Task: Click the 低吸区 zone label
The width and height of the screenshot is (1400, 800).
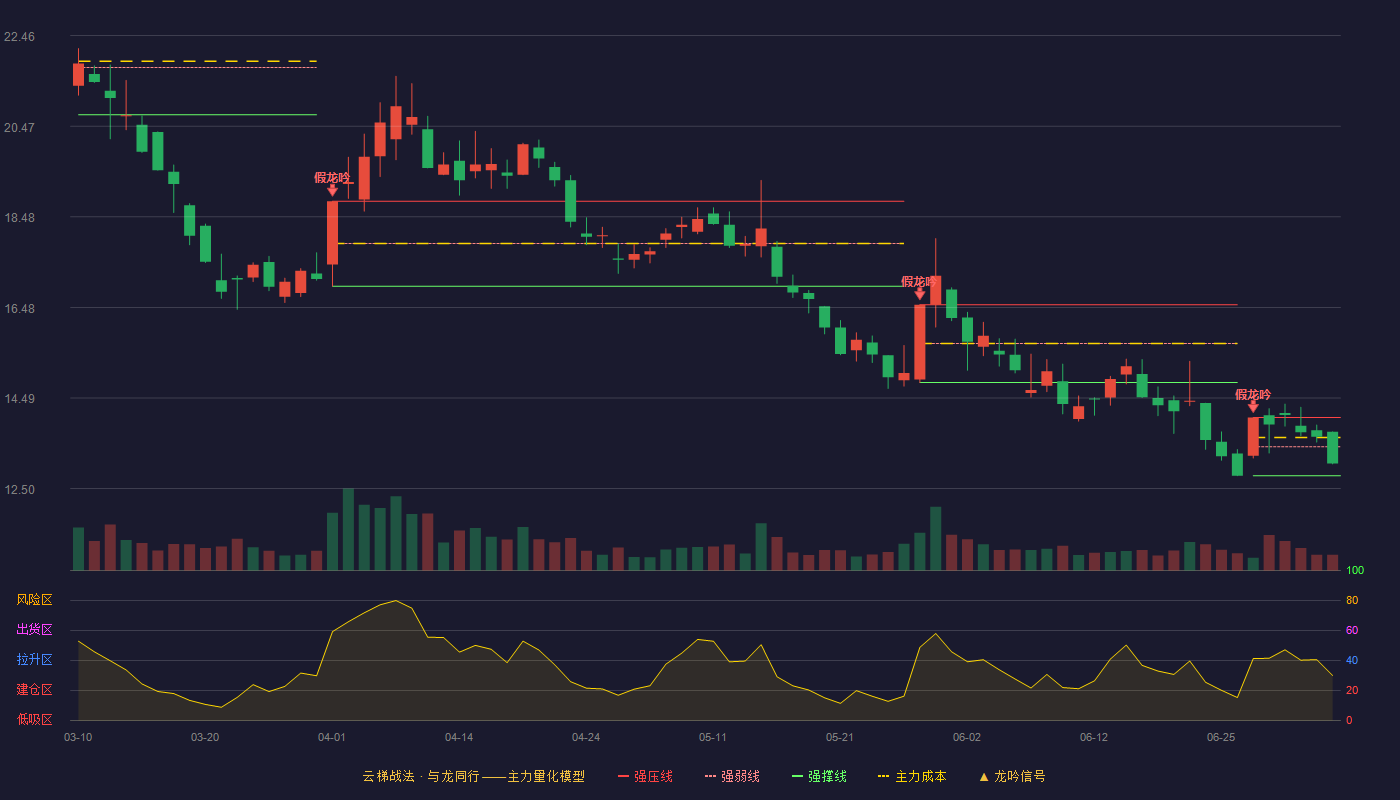Action: (x=34, y=720)
